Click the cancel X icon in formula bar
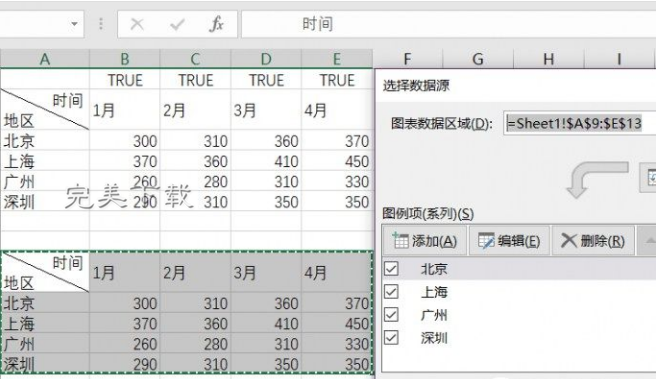 (x=137, y=24)
